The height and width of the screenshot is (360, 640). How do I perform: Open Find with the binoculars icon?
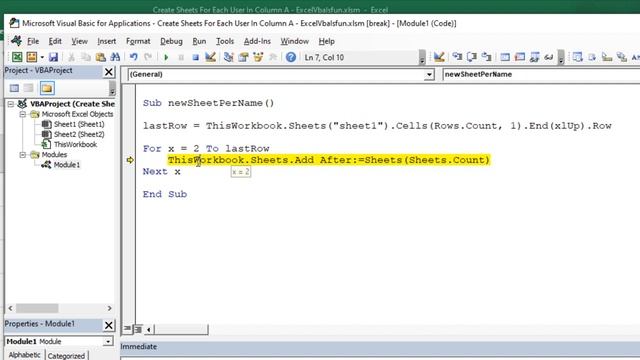115,57
